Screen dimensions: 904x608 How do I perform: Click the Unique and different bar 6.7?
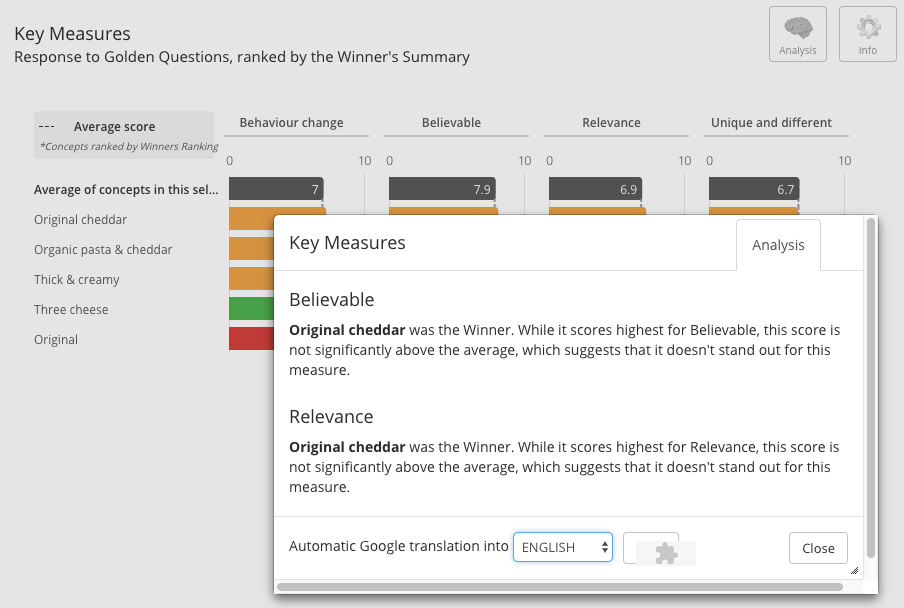754,189
